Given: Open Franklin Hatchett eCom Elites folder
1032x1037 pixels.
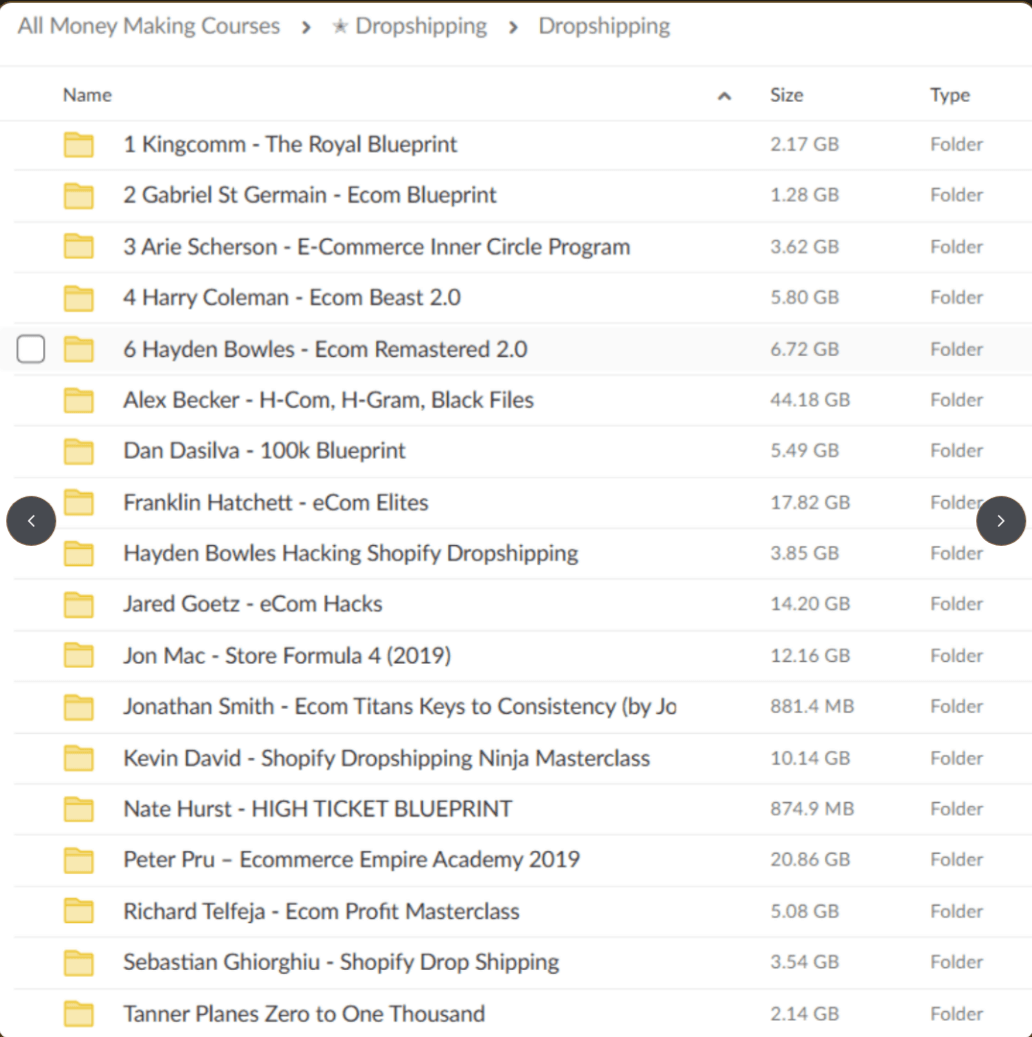Looking at the screenshot, I should (275, 503).
